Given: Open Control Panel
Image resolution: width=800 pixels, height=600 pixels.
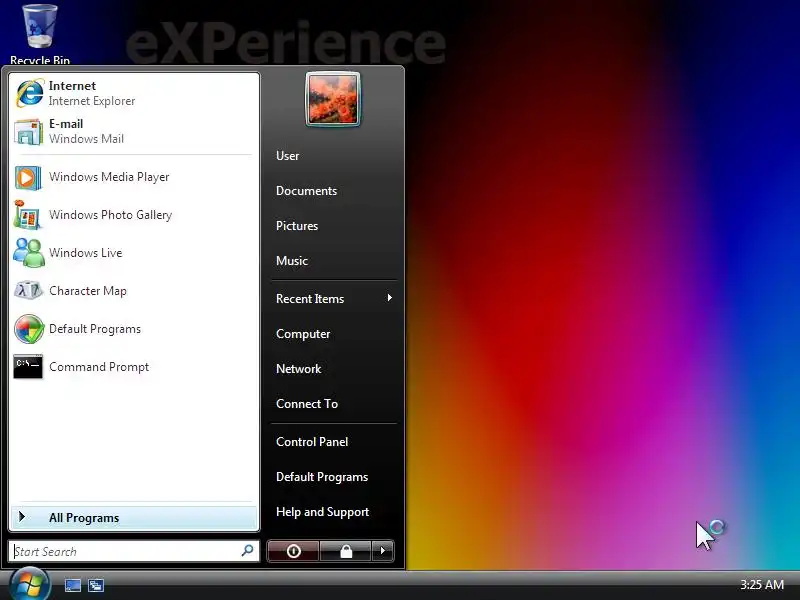Looking at the screenshot, I should point(312,442).
